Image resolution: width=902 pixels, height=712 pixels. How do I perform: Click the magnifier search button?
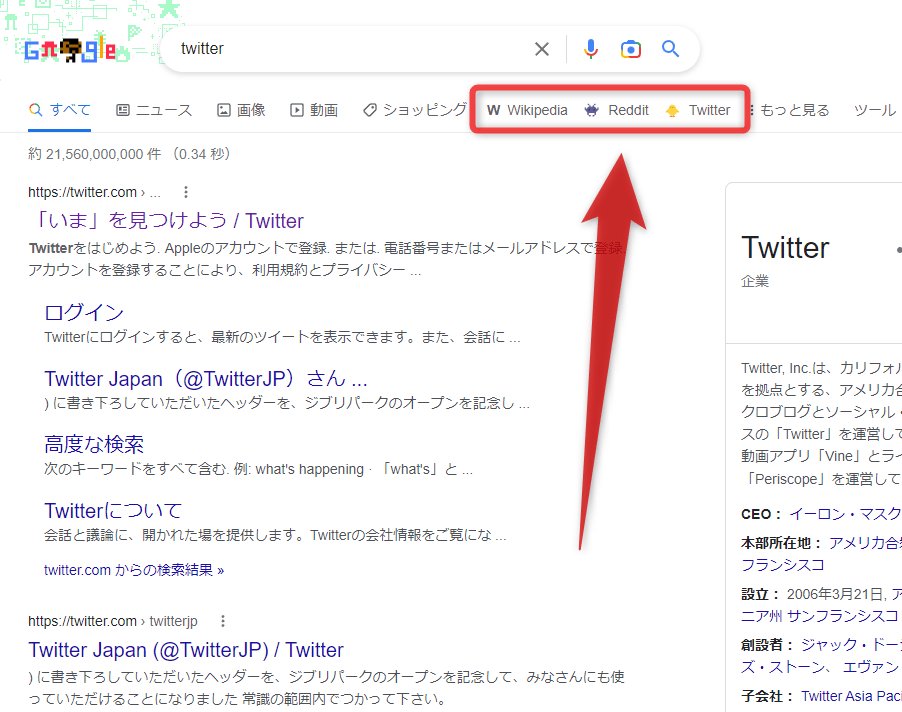671,49
